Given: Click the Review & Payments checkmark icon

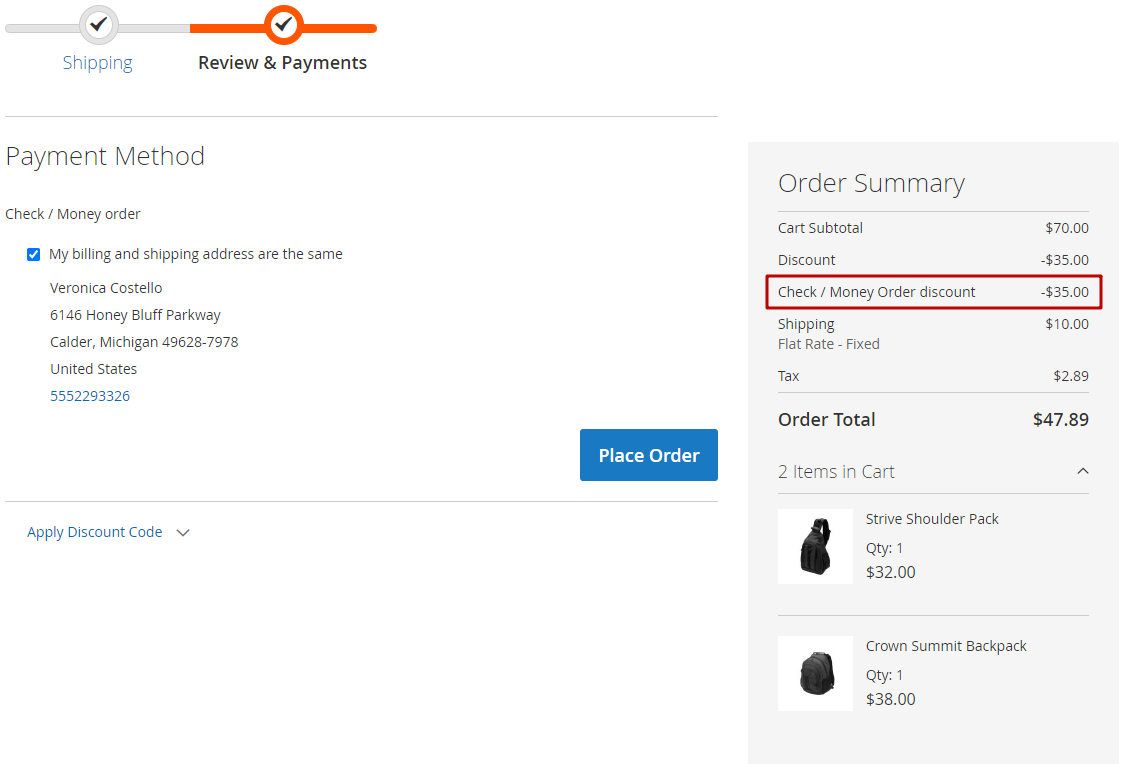Looking at the screenshot, I should (x=284, y=24).
